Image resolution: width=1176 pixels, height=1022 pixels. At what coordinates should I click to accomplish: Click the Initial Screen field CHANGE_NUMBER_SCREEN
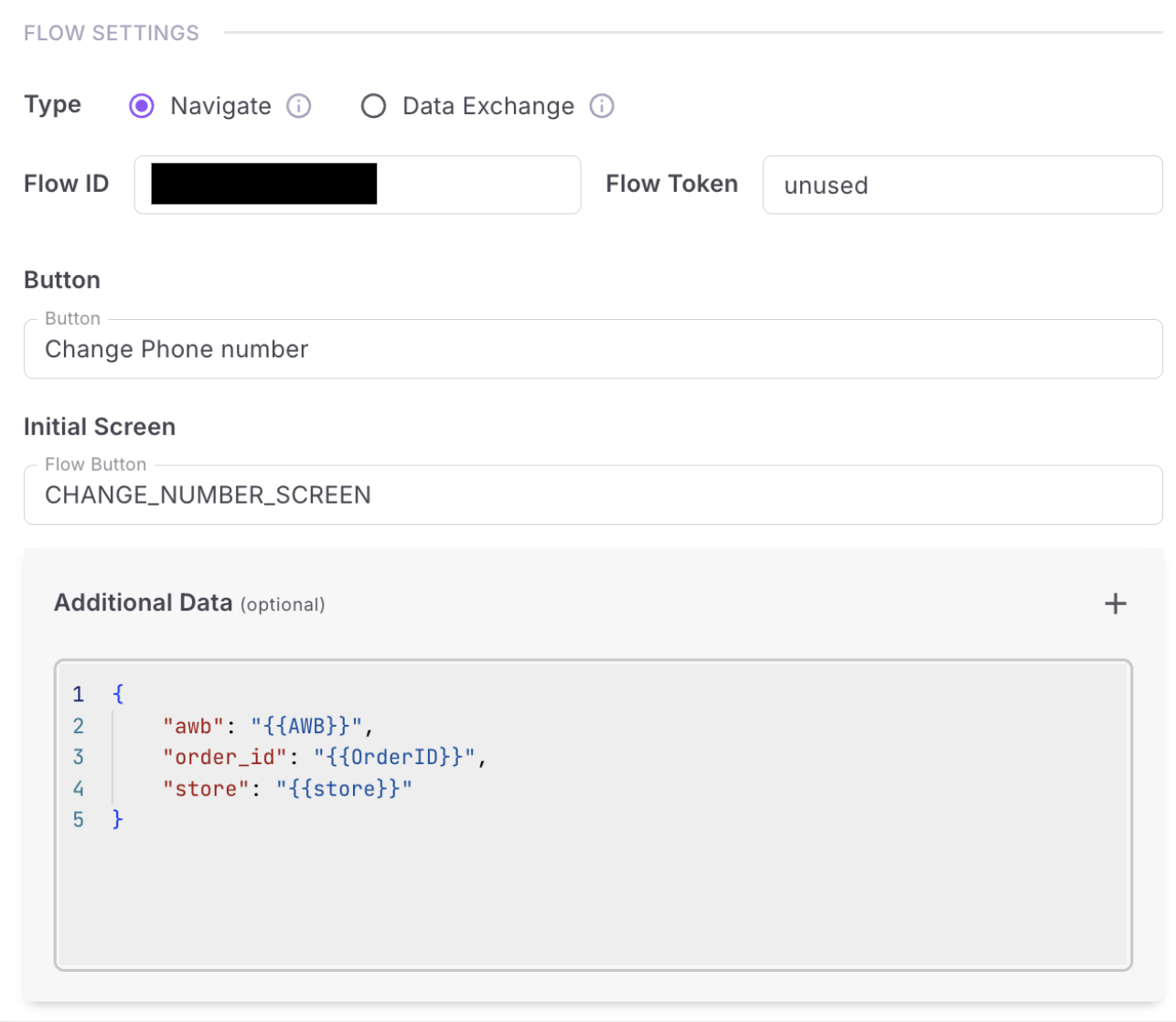coord(593,495)
